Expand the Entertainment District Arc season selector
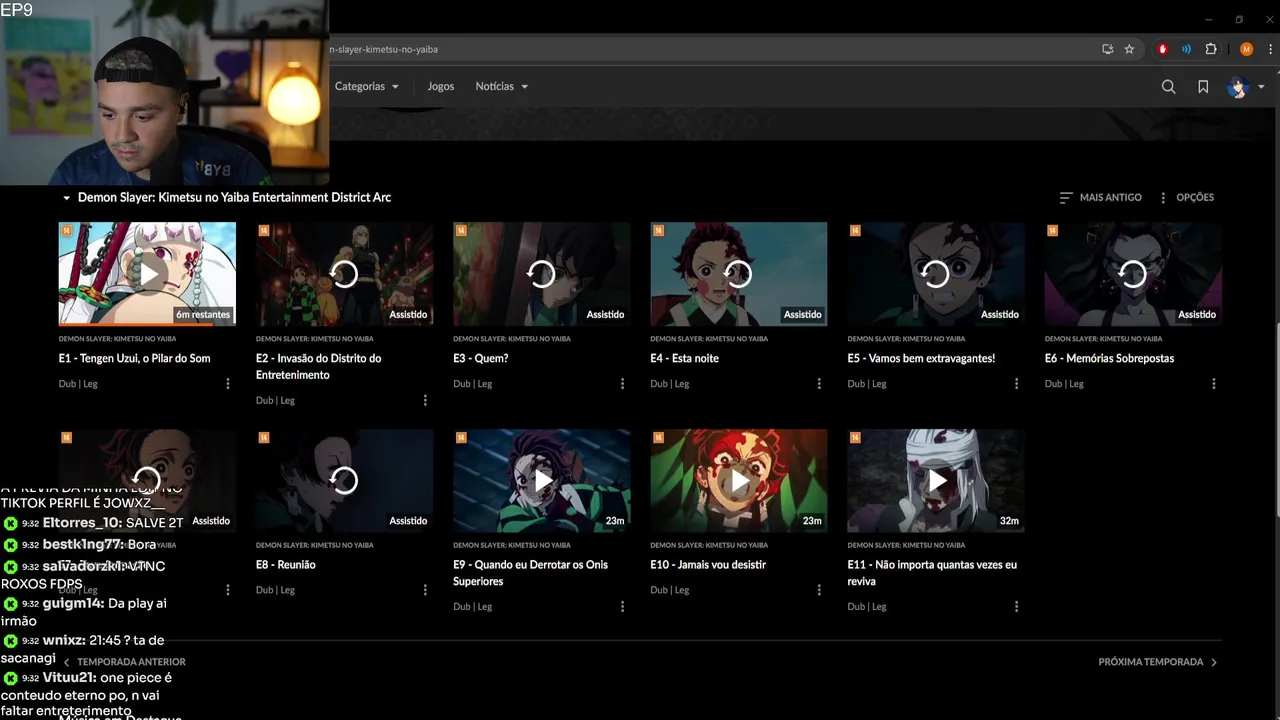 pyautogui.click(x=226, y=198)
